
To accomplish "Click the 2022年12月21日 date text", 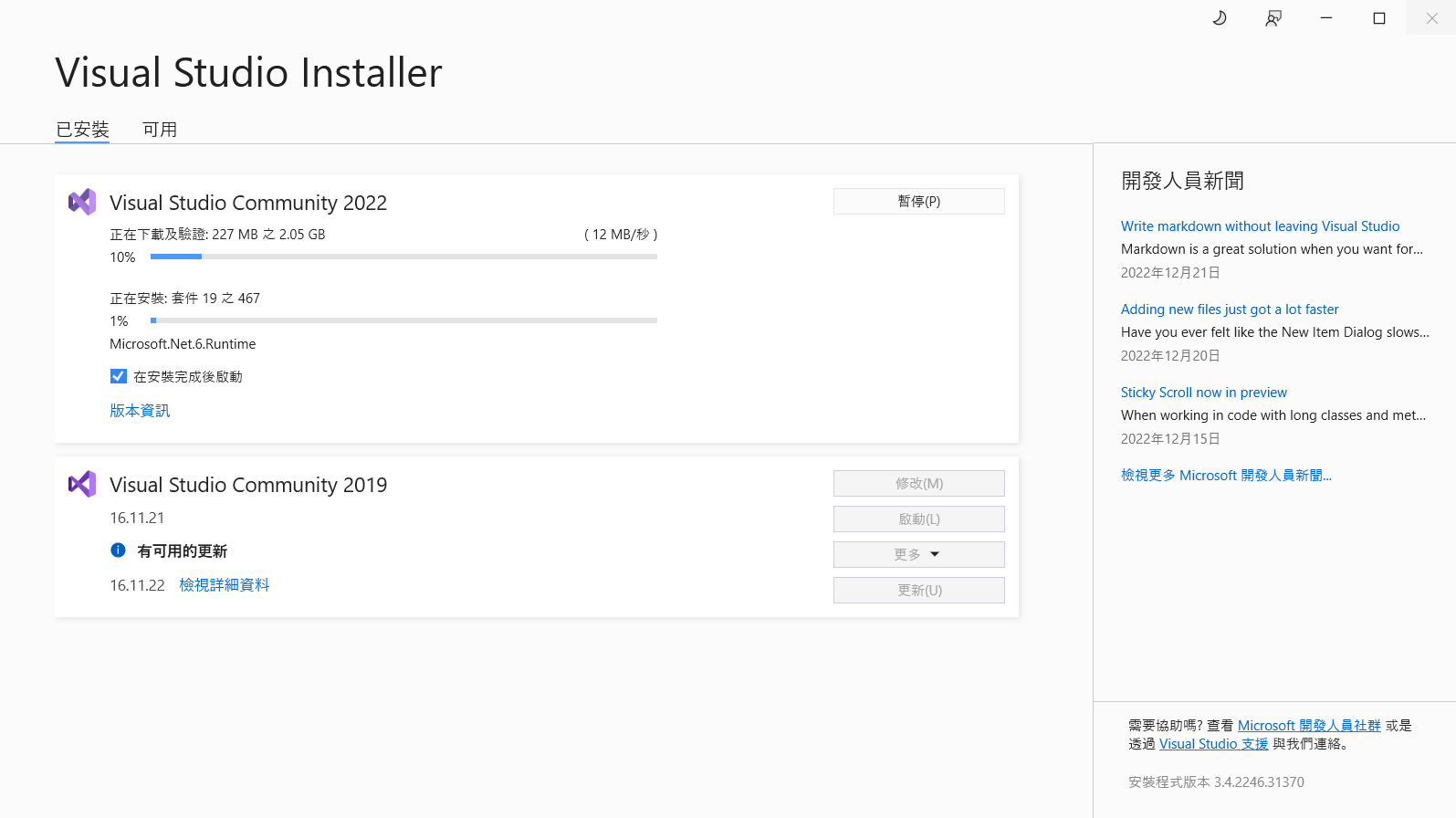I will pyautogui.click(x=1170, y=273).
